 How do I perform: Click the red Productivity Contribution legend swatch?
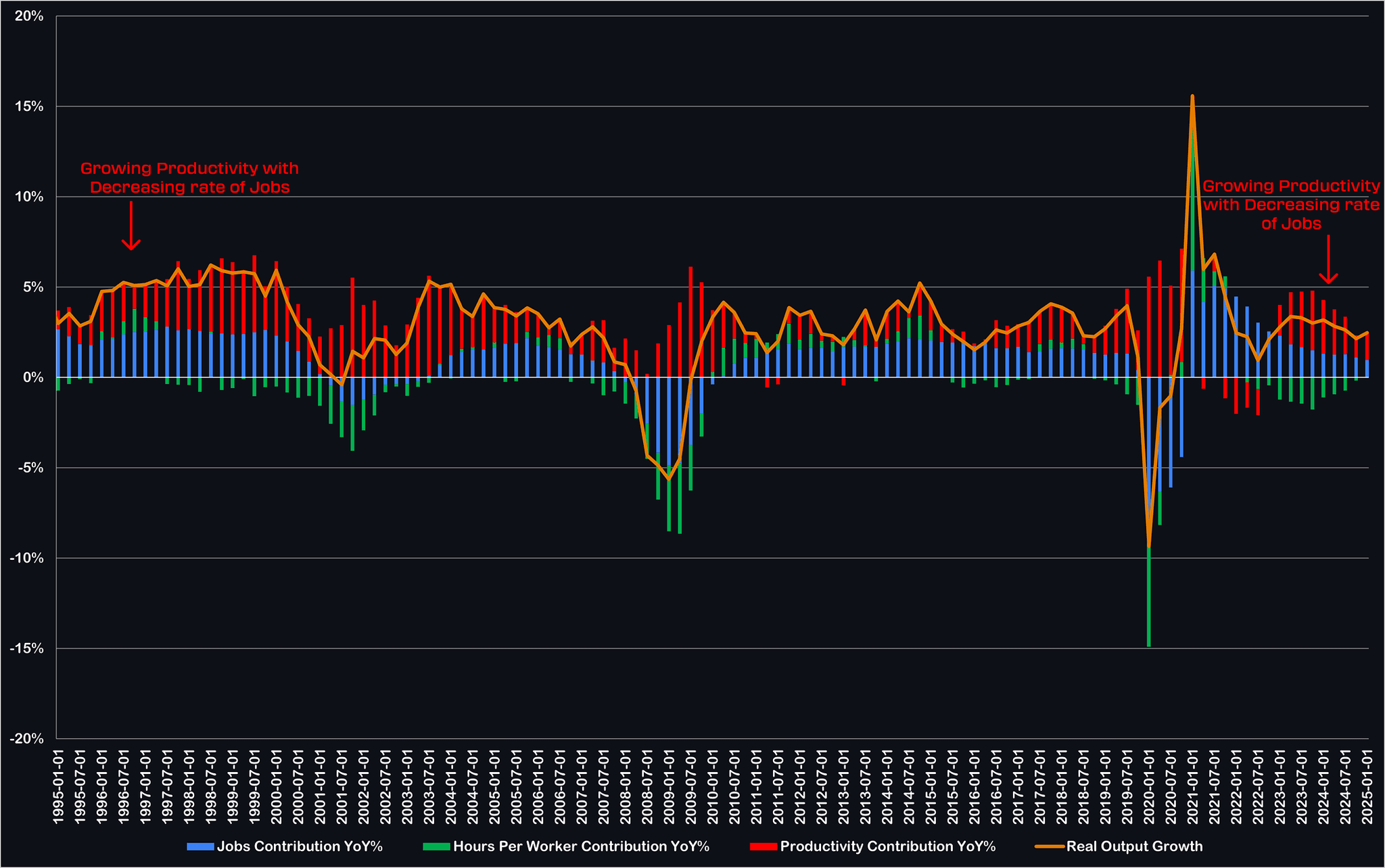pyautogui.click(x=763, y=846)
